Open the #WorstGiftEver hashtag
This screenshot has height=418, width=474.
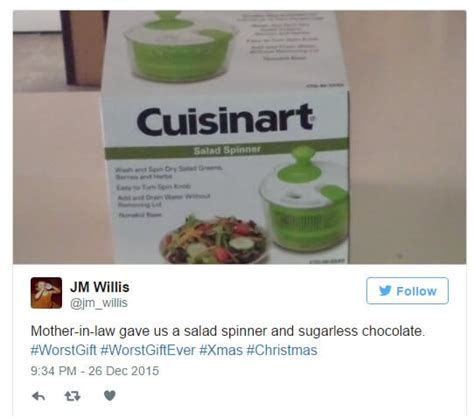[148, 350]
